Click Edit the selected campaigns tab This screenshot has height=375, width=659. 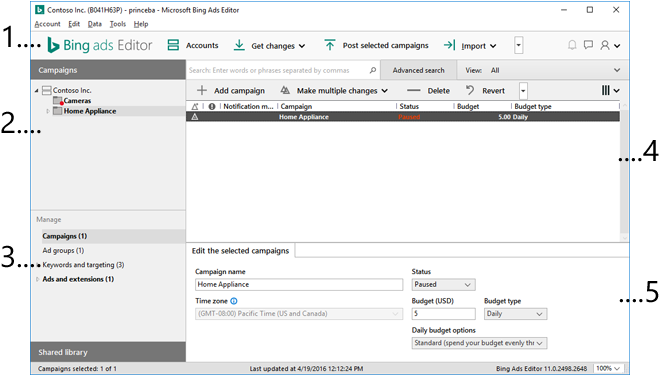240,251
